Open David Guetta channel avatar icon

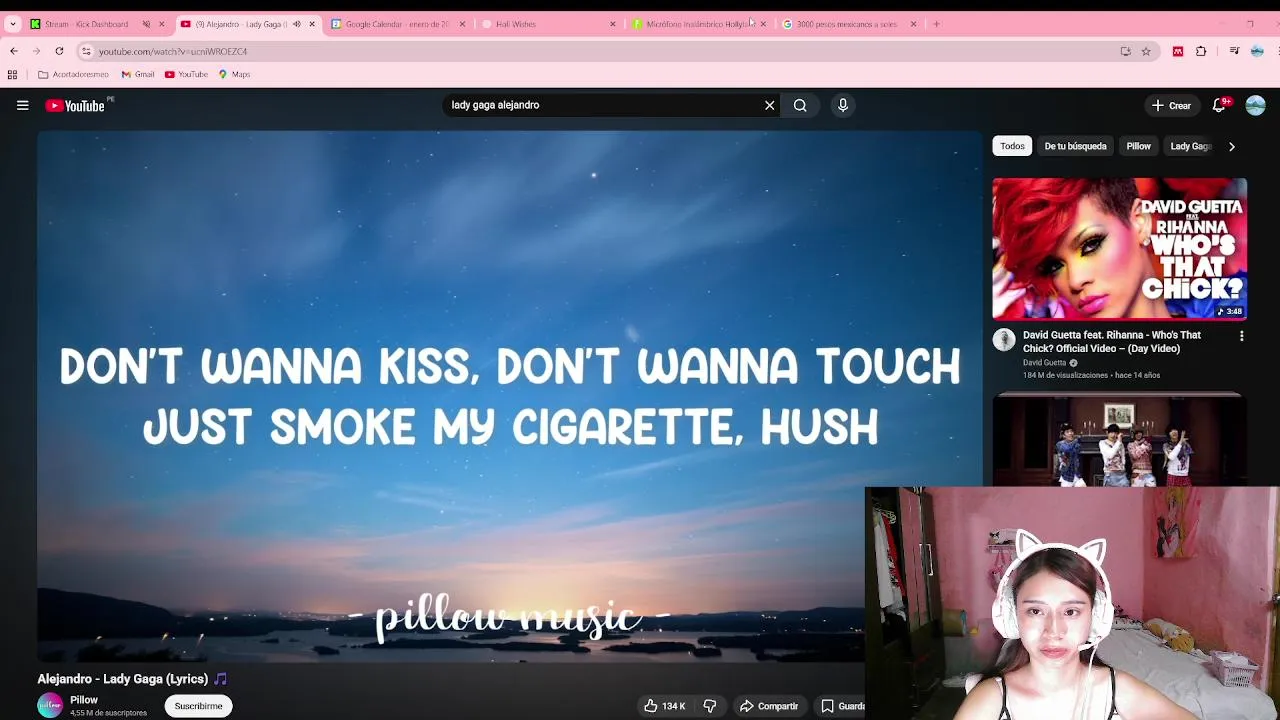tap(1004, 340)
